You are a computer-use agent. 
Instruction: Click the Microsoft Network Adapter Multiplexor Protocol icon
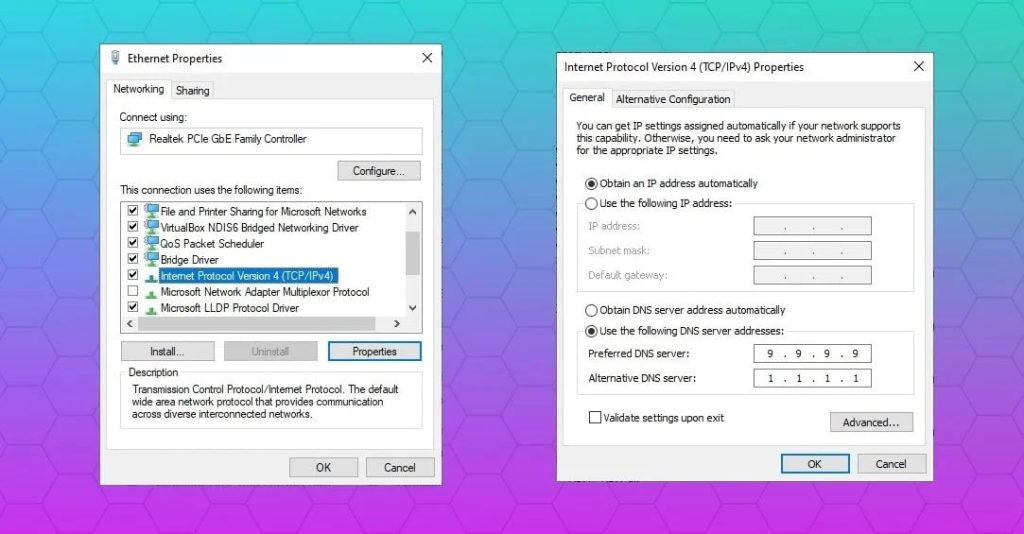(152, 293)
